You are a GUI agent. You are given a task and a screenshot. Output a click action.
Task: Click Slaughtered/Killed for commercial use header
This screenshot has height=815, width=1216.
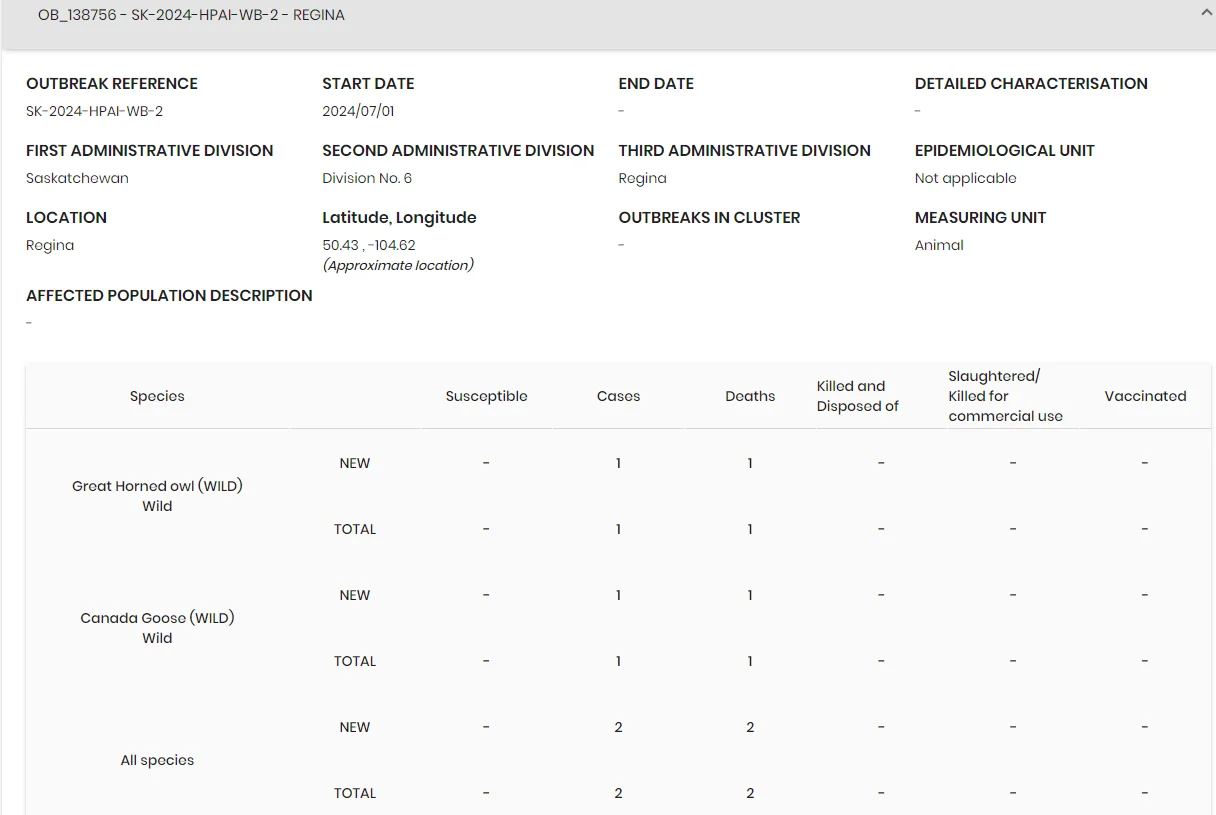point(1005,396)
